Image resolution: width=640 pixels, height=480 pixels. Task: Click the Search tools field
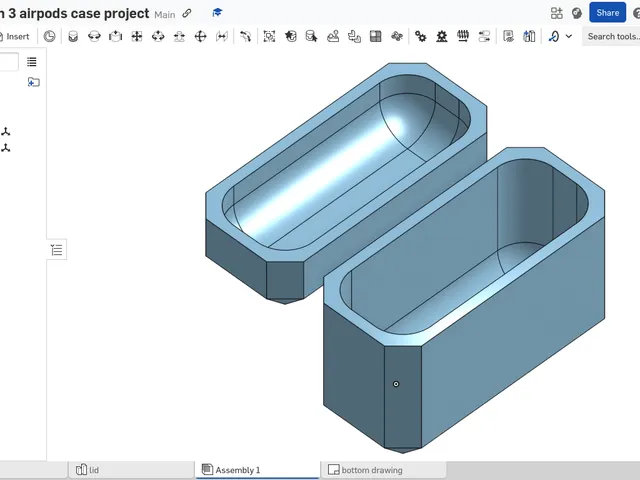coord(611,36)
